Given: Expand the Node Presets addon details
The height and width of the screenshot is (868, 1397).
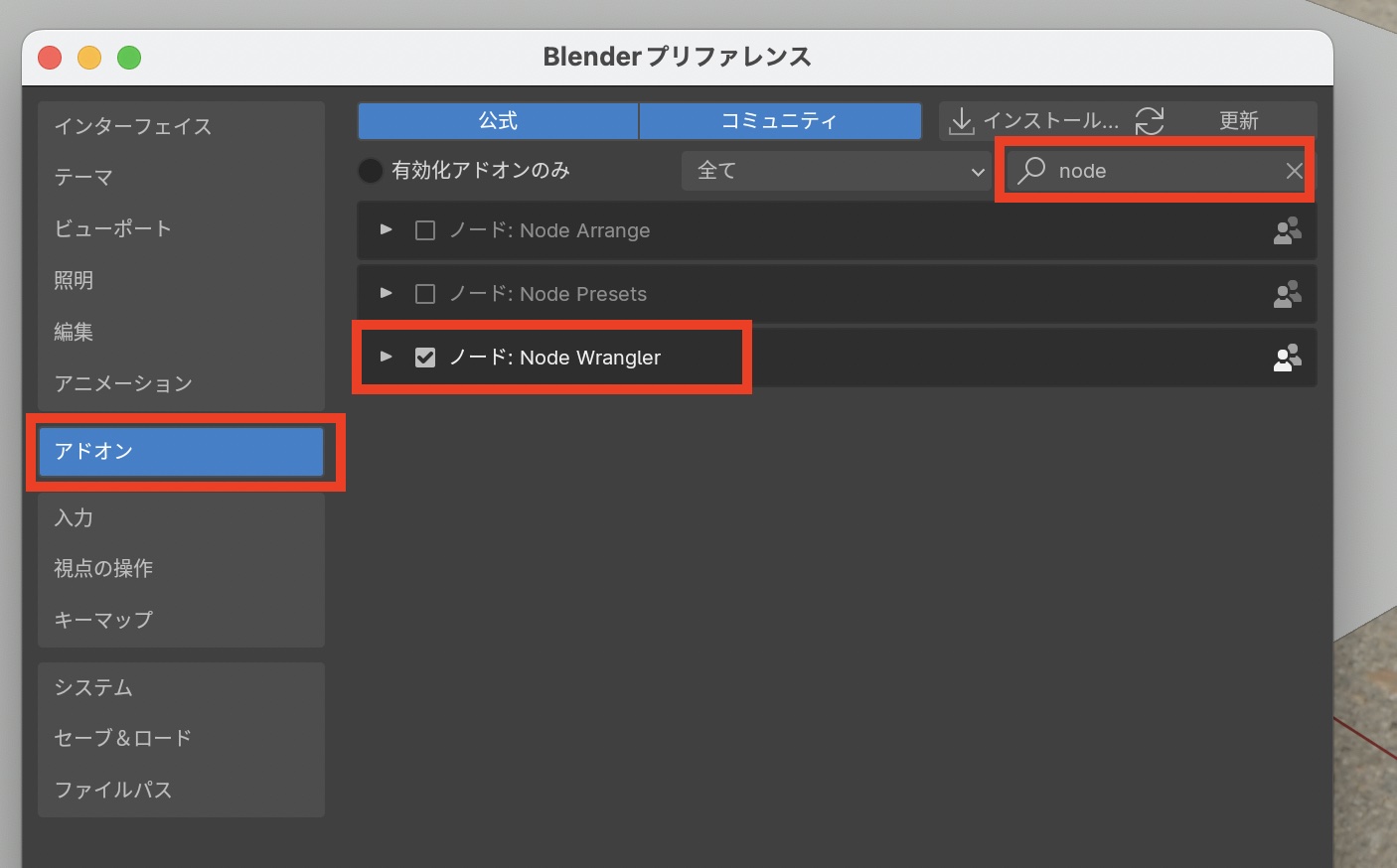Looking at the screenshot, I should coord(387,293).
